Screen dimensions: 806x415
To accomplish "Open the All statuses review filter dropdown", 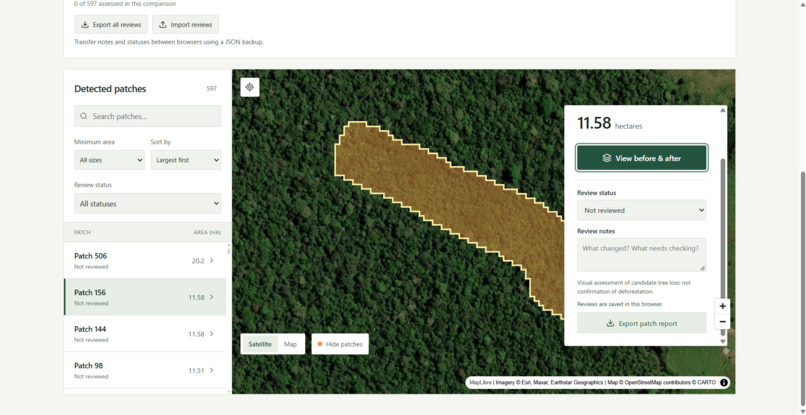I will click(x=148, y=204).
